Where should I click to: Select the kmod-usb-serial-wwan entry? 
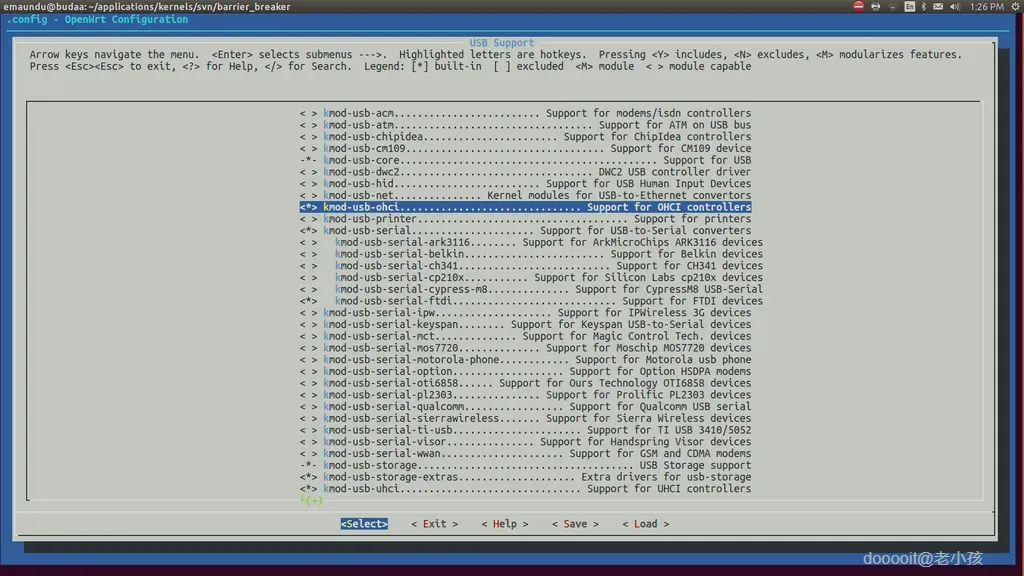tap(525, 454)
